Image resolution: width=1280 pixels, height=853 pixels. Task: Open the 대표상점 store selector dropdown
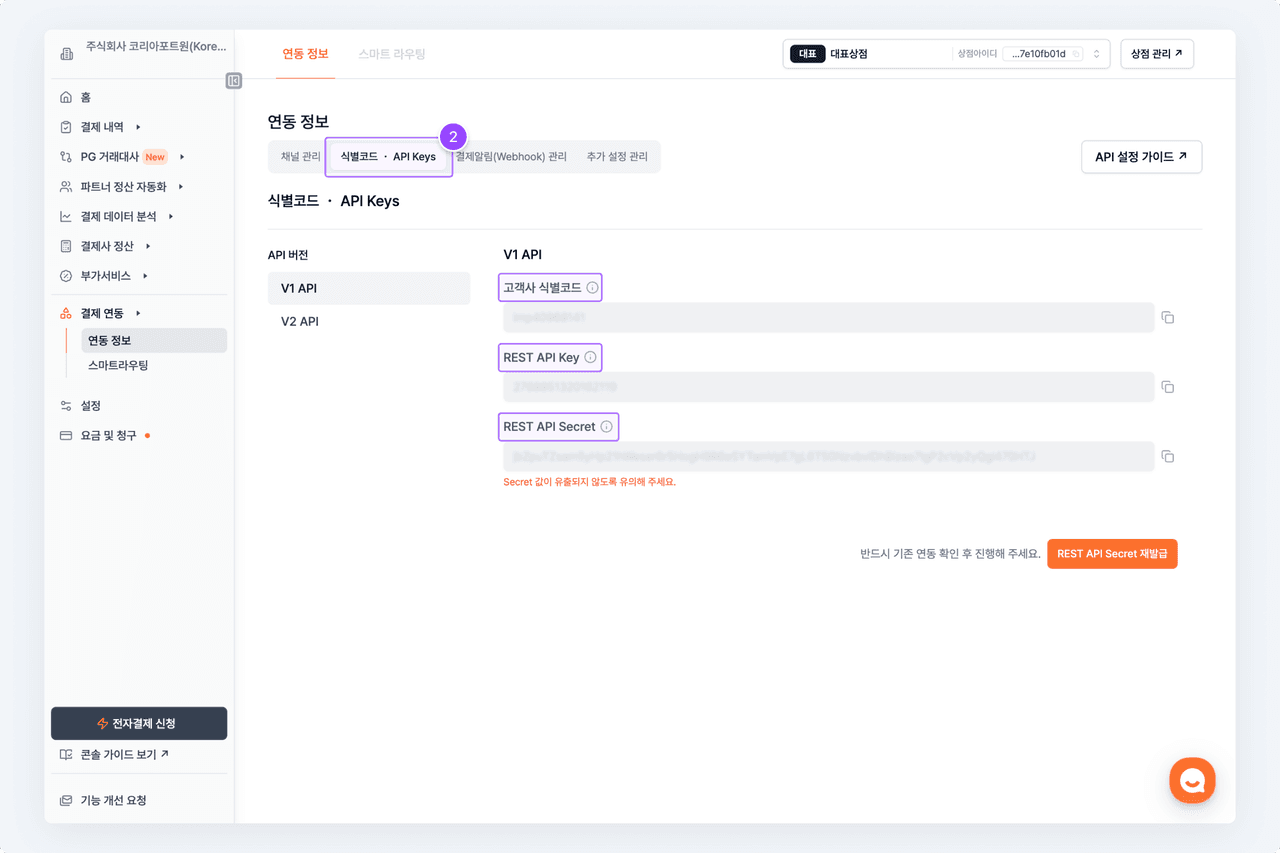[x=1096, y=54]
